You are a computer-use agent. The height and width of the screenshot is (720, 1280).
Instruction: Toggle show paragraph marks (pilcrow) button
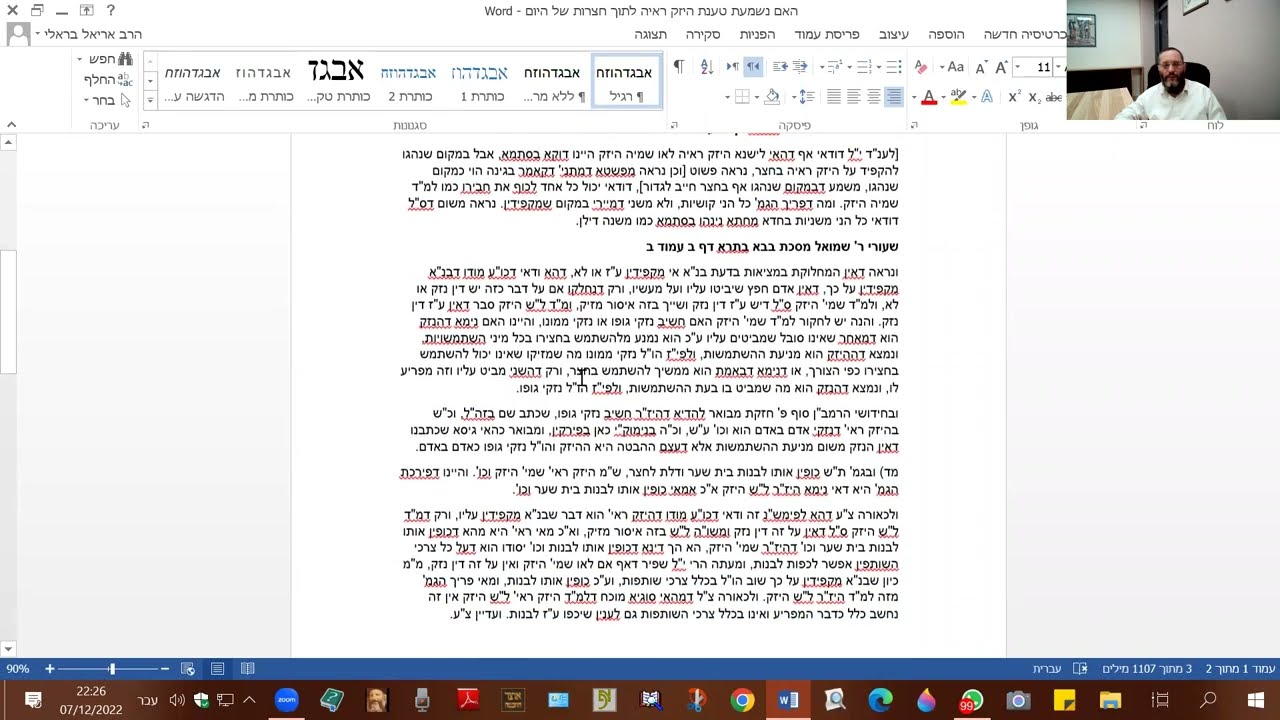pos(679,67)
